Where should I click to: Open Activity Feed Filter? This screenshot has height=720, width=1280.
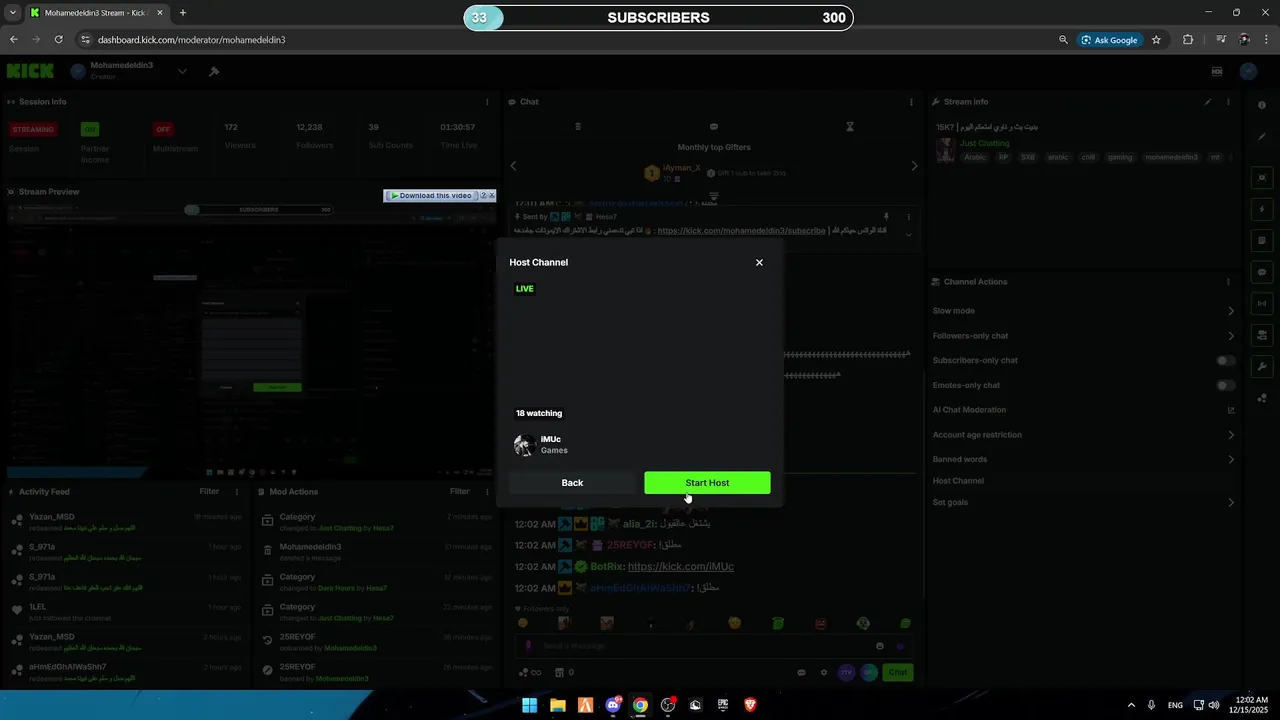tap(209, 492)
